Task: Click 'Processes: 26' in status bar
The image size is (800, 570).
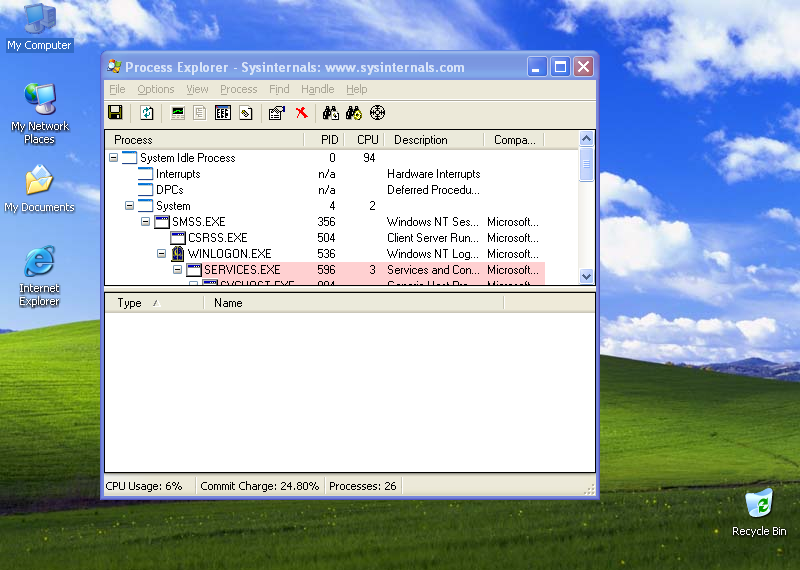Action: [362, 486]
